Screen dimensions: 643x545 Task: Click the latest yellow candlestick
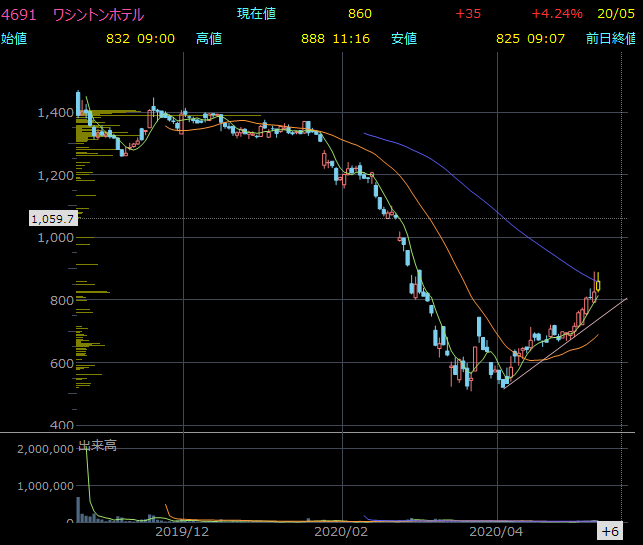(596, 285)
